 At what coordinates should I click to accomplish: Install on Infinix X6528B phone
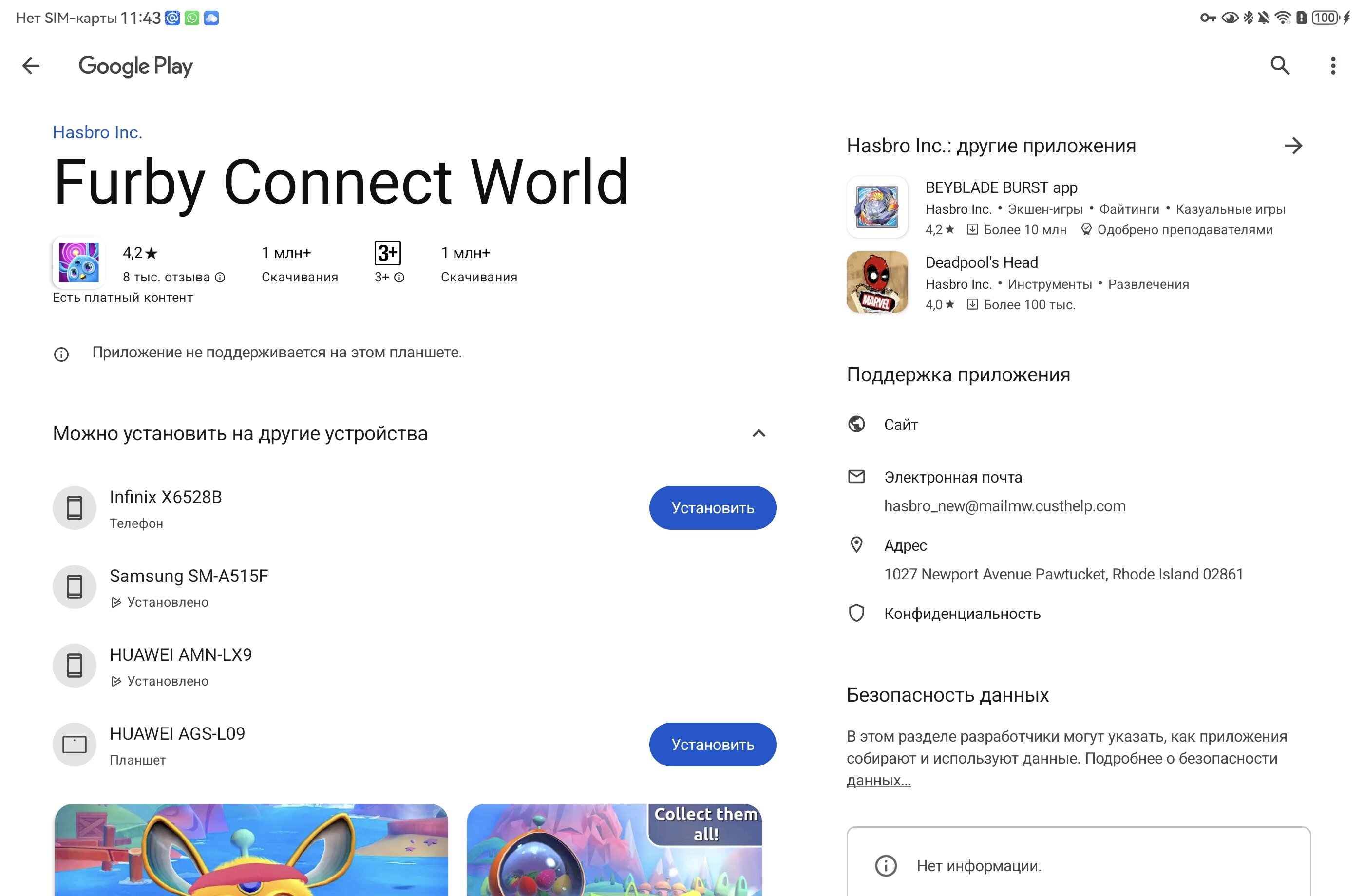coord(712,508)
